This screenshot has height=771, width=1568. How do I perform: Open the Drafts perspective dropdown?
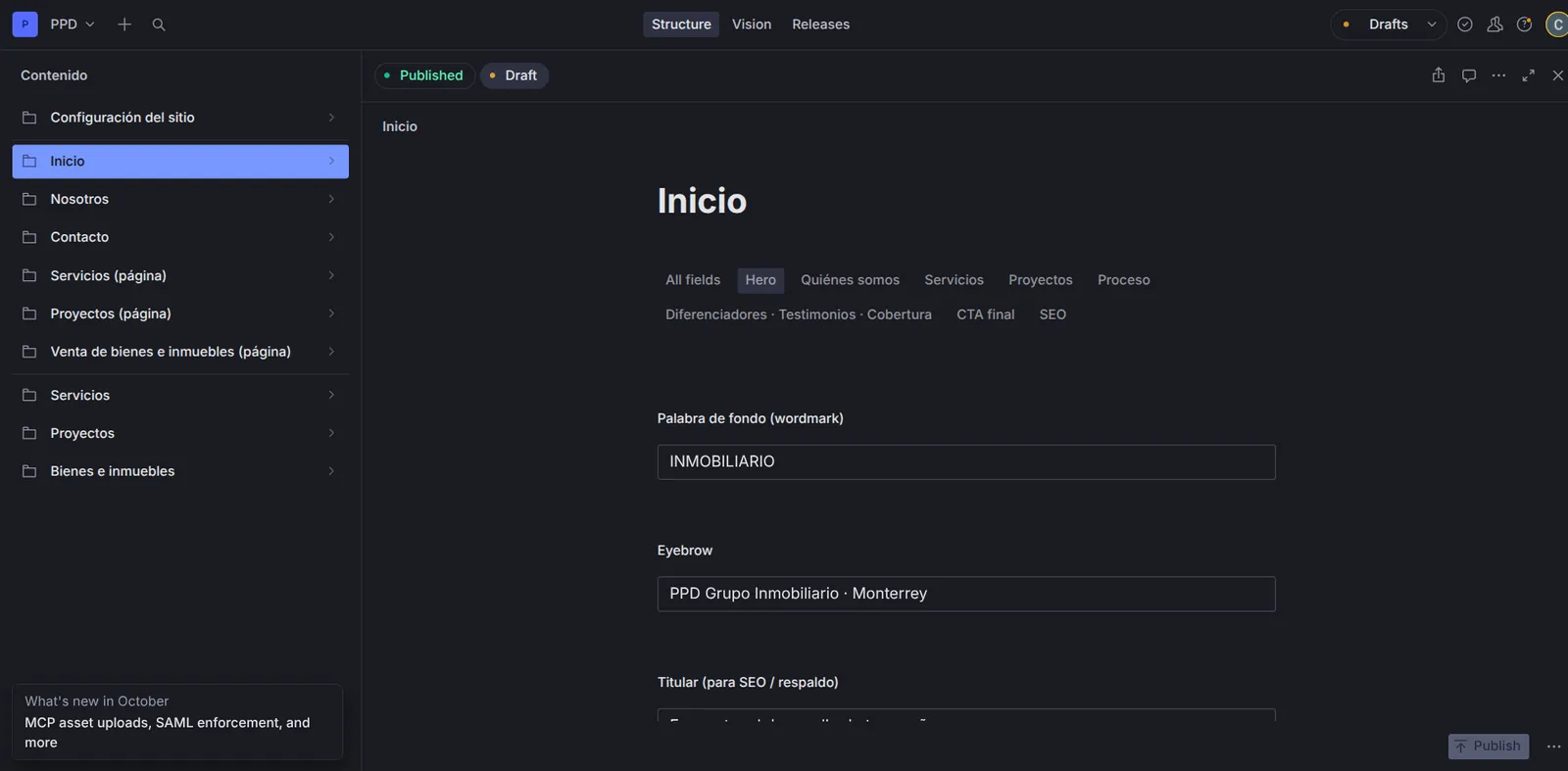1389,24
